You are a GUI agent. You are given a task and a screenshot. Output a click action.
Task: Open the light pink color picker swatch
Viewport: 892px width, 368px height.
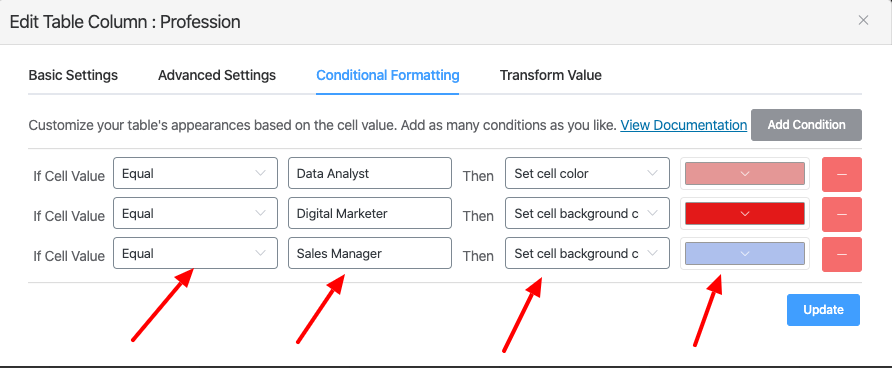point(745,173)
